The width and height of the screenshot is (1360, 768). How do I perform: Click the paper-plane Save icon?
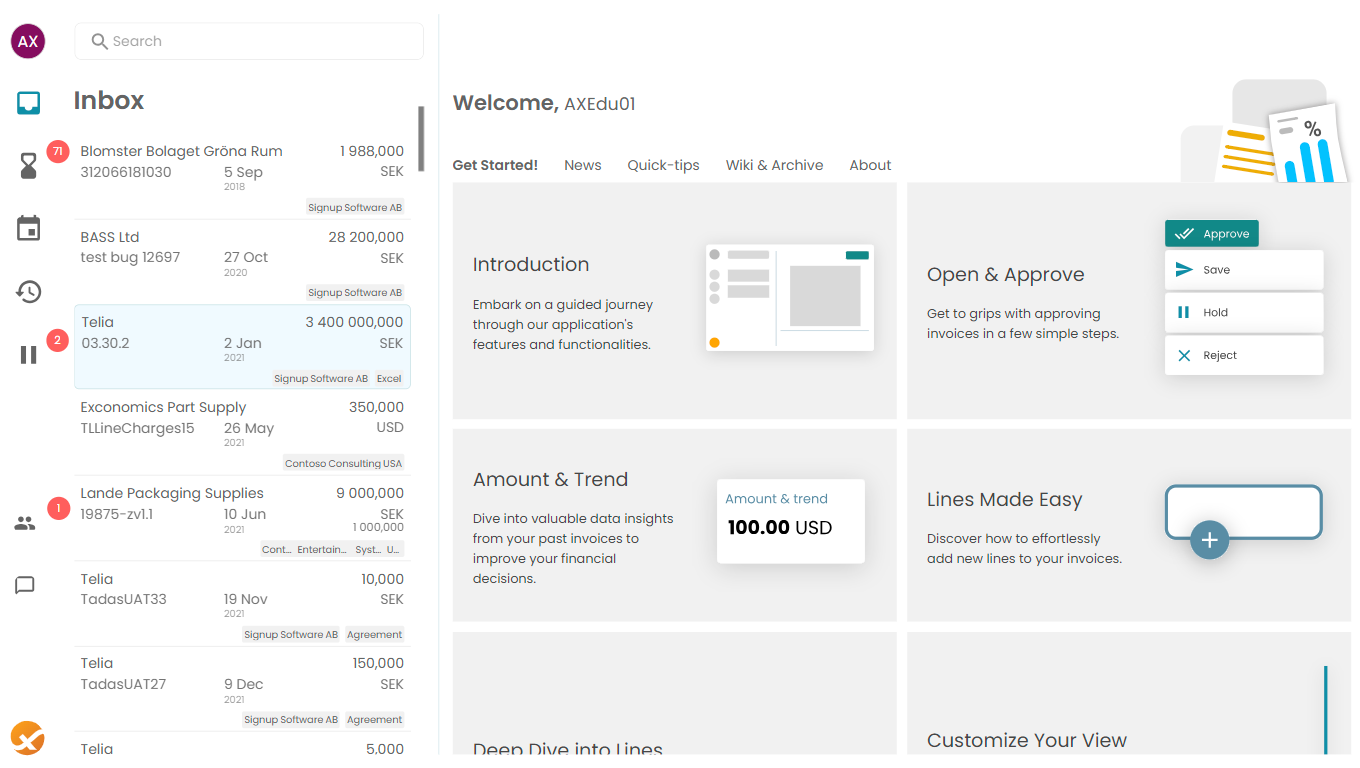click(x=1184, y=270)
